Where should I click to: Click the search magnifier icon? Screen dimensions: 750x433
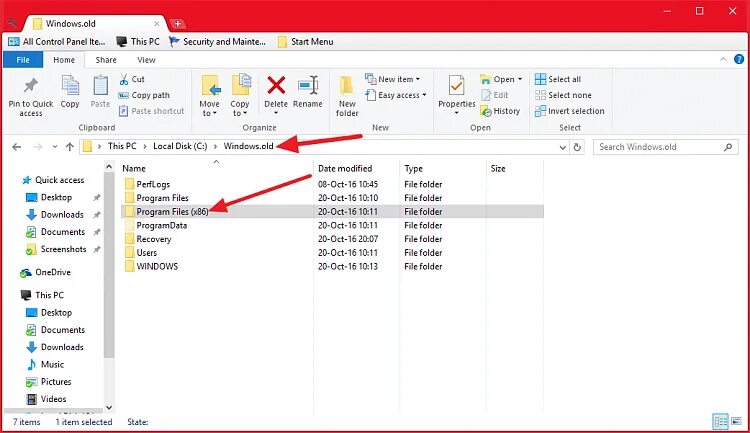(x=728, y=147)
